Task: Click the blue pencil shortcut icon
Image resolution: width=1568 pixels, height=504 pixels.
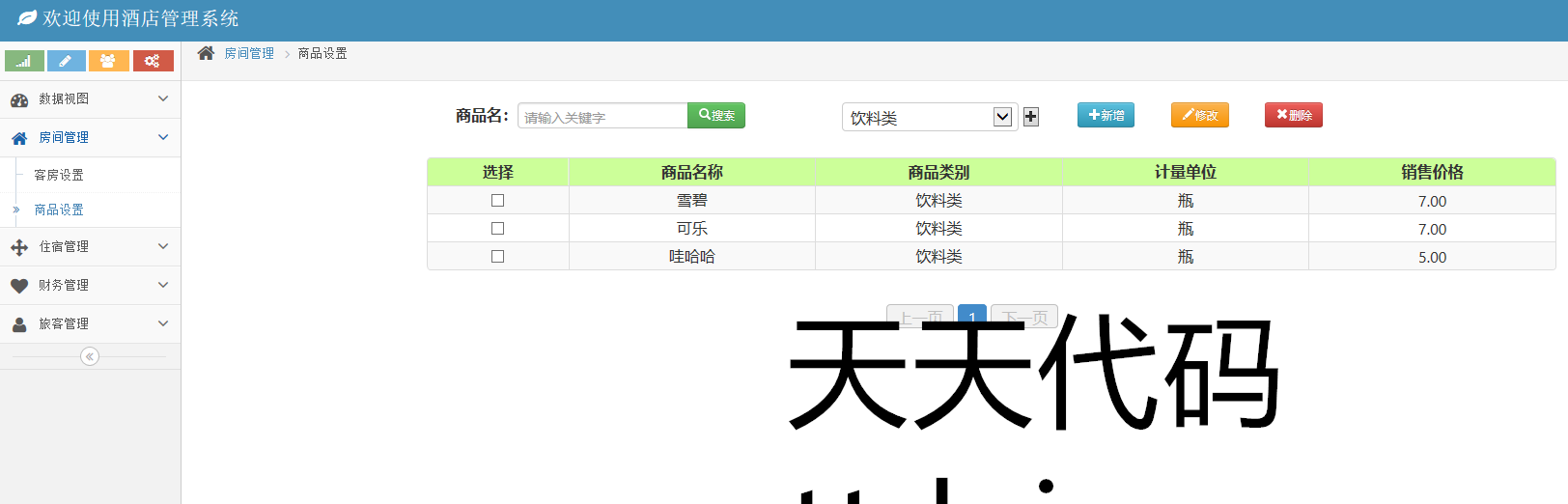Action: pyautogui.click(x=66, y=61)
